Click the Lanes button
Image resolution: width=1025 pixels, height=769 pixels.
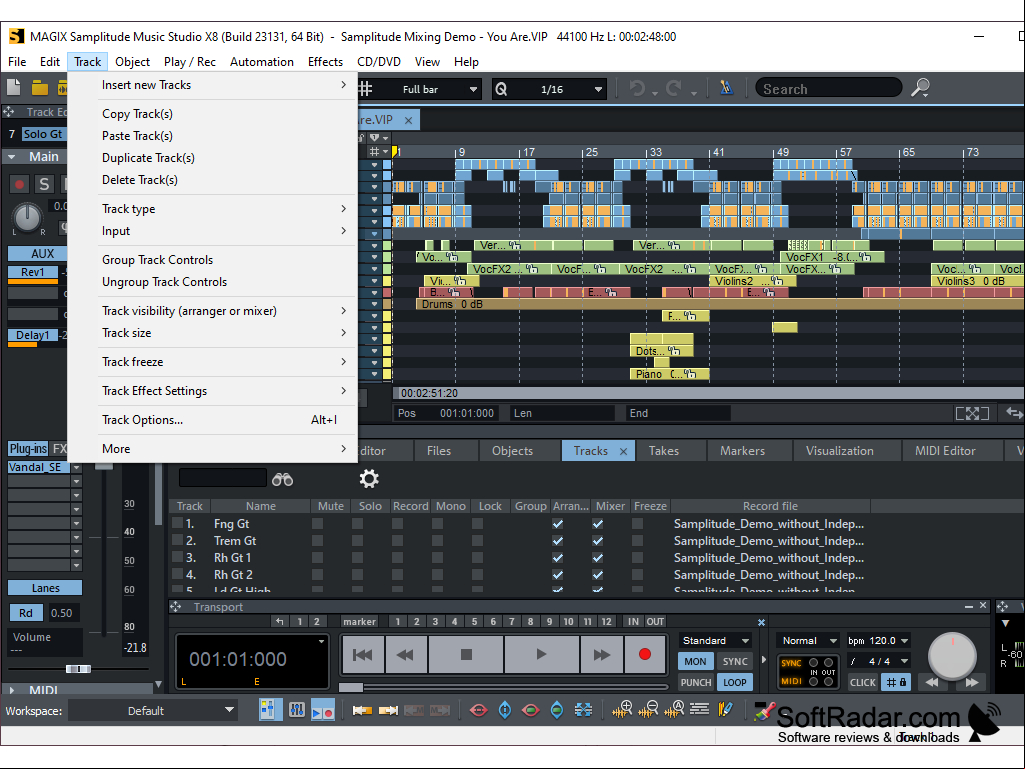pos(45,588)
